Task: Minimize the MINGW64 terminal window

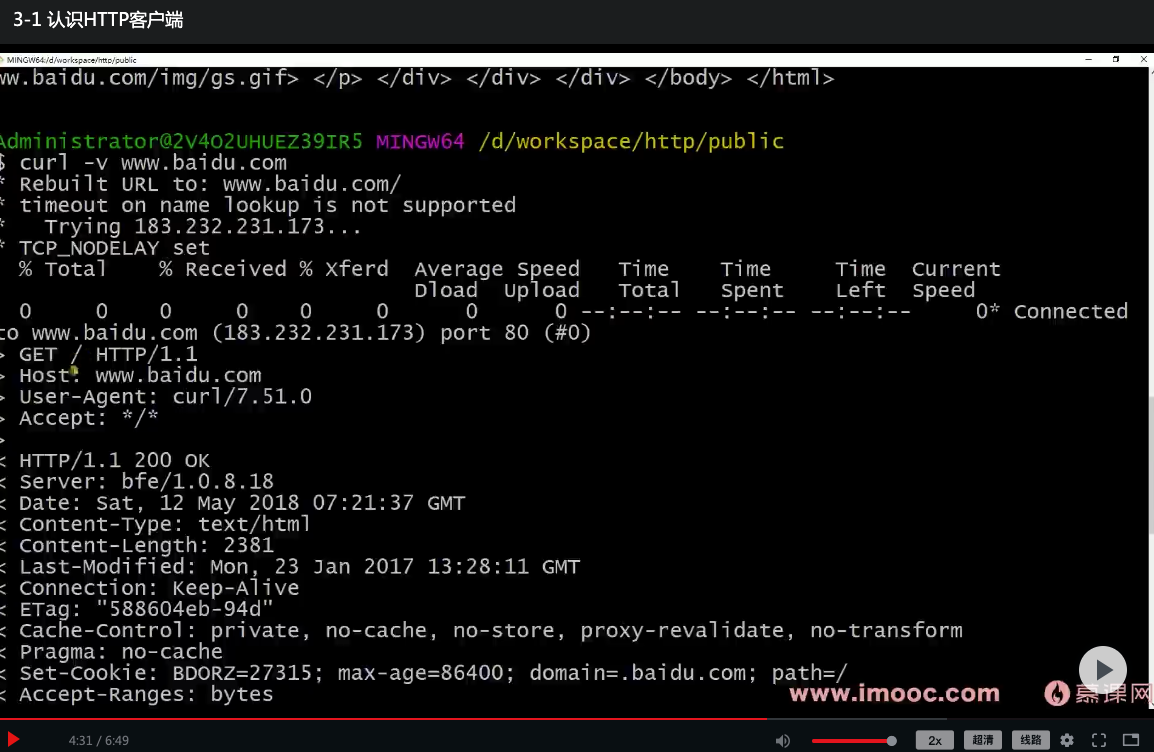Action: click(1088, 60)
